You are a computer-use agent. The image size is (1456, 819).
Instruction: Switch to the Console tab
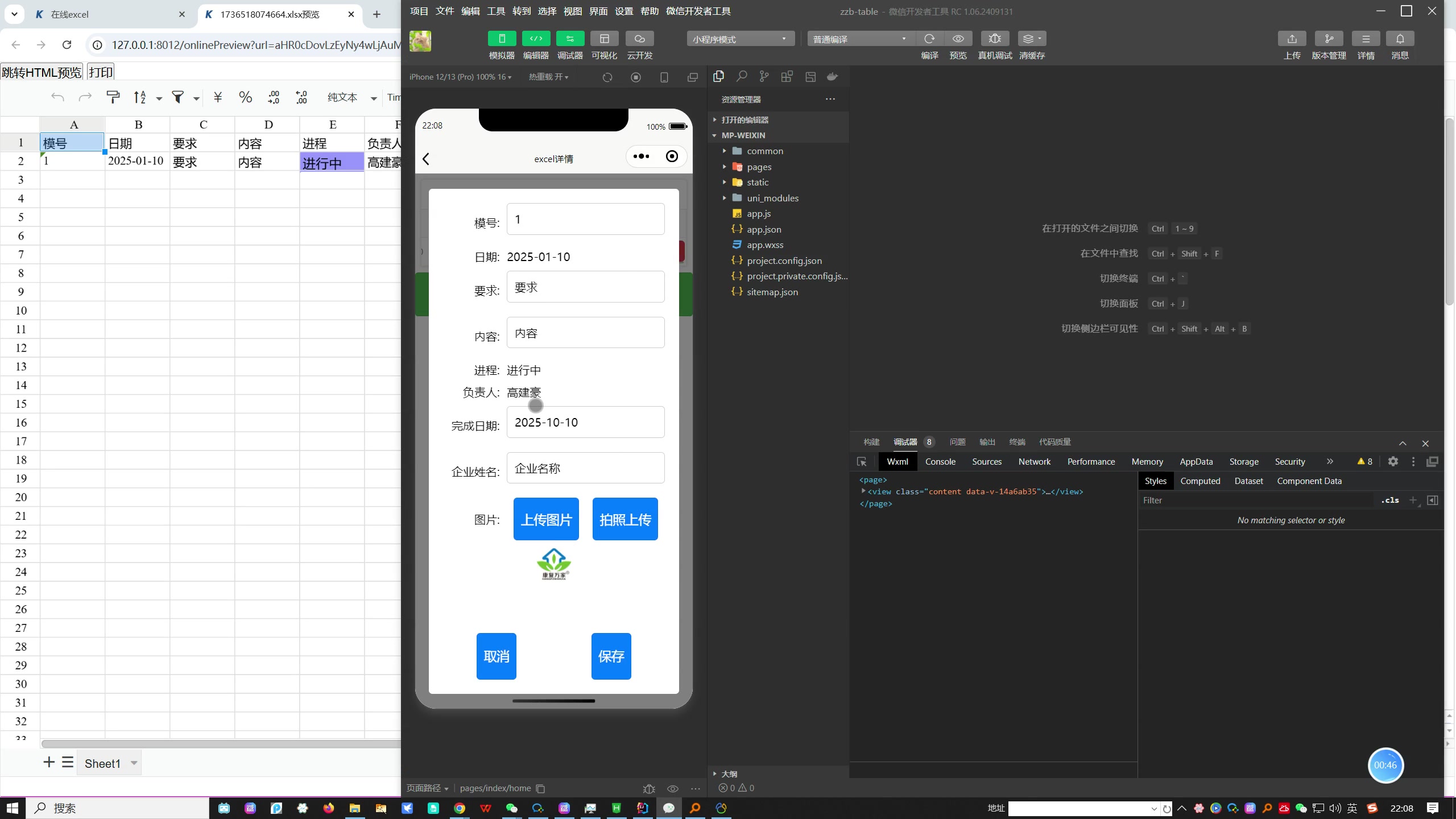pyautogui.click(x=940, y=461)
